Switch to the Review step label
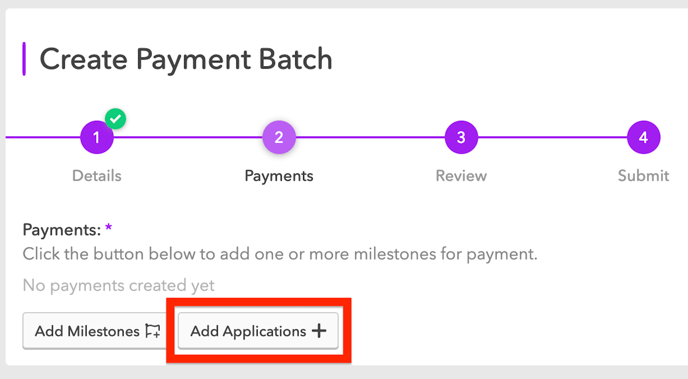This screenshot has width=688, height=379. (x=461, y=176)
